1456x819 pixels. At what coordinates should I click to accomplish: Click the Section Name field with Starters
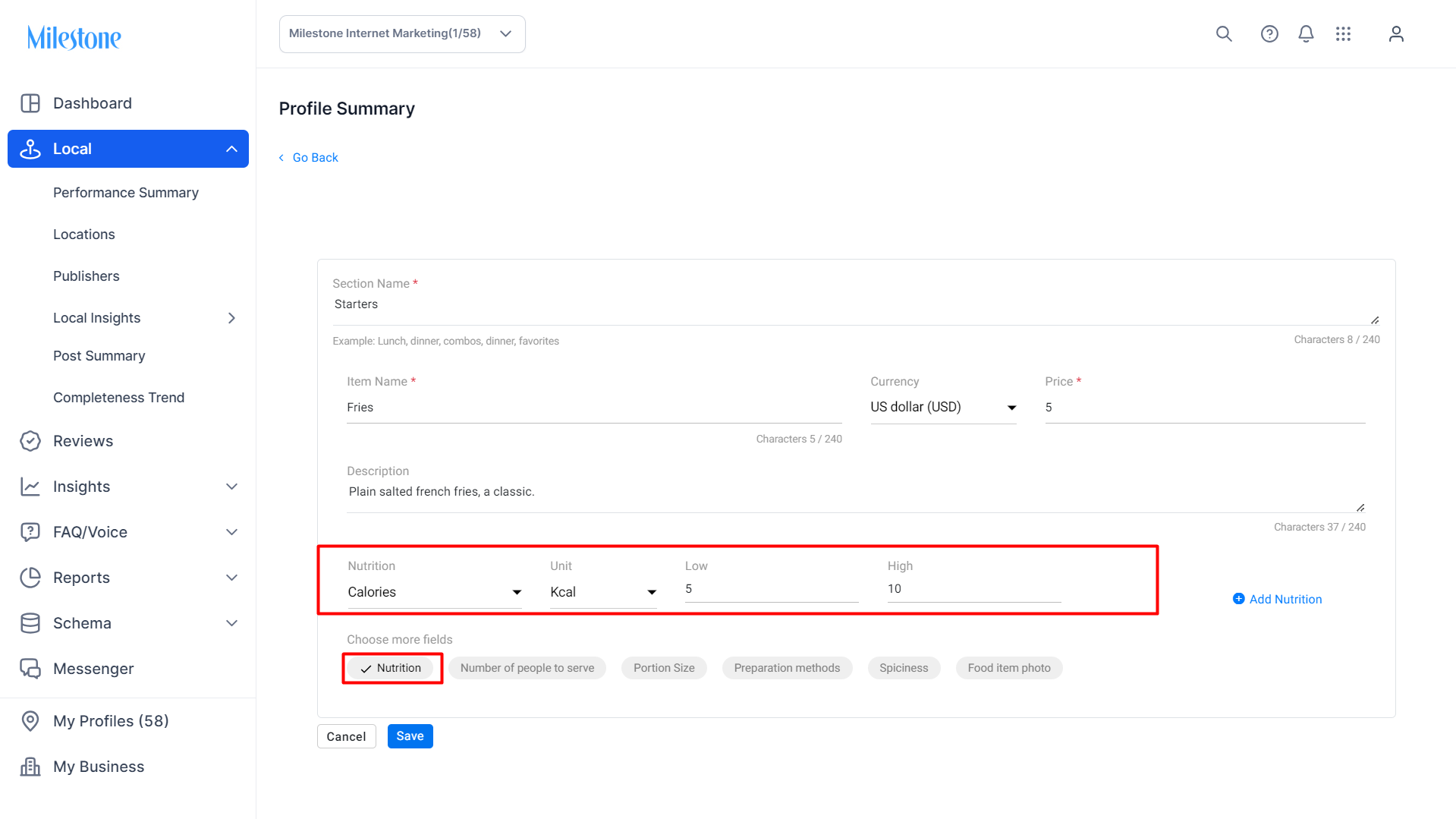[x=856, y=310]
